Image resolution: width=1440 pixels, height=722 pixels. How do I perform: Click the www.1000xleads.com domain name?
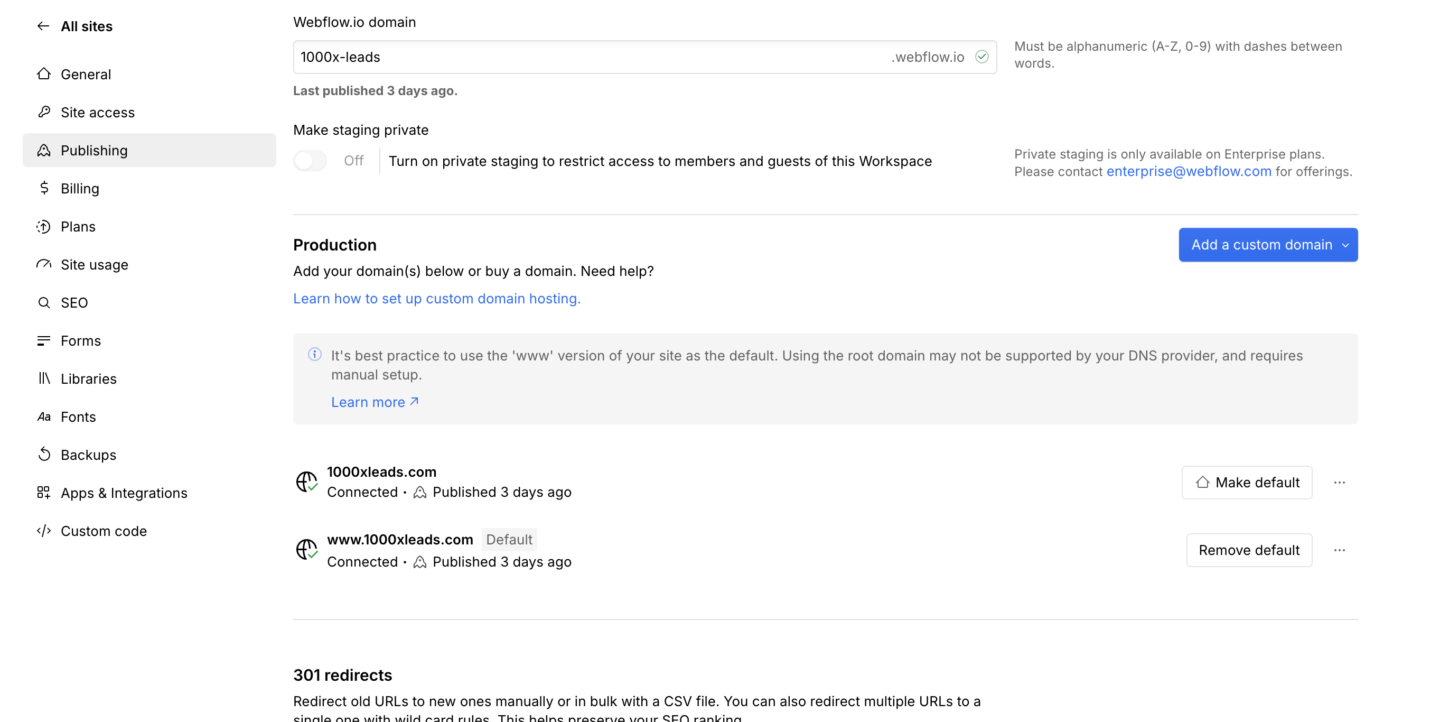[400, 539]
